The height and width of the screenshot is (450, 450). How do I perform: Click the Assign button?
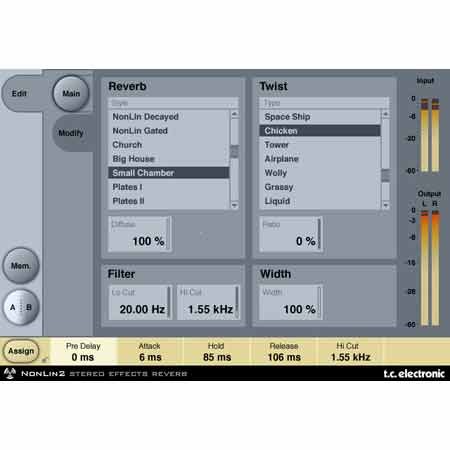[x=21, y=351]
